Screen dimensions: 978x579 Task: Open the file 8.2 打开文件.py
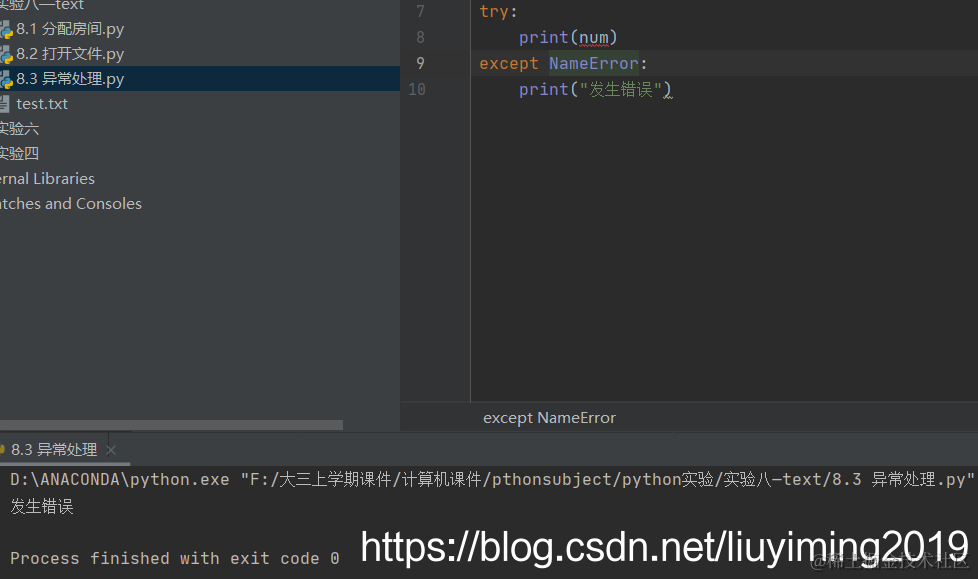click(70, 54)
